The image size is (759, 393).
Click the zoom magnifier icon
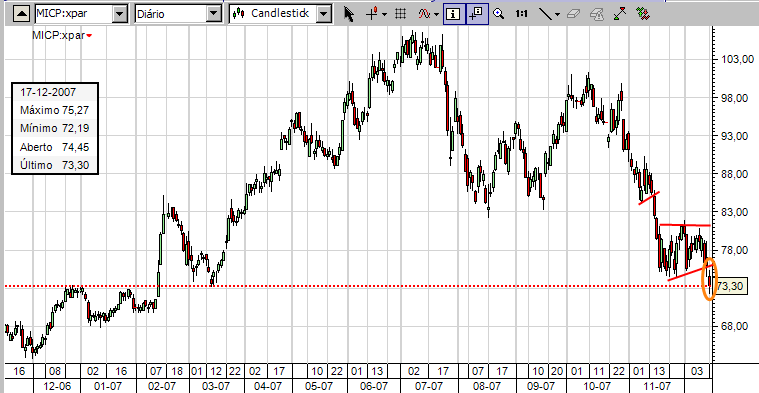(x=499, y=14)
